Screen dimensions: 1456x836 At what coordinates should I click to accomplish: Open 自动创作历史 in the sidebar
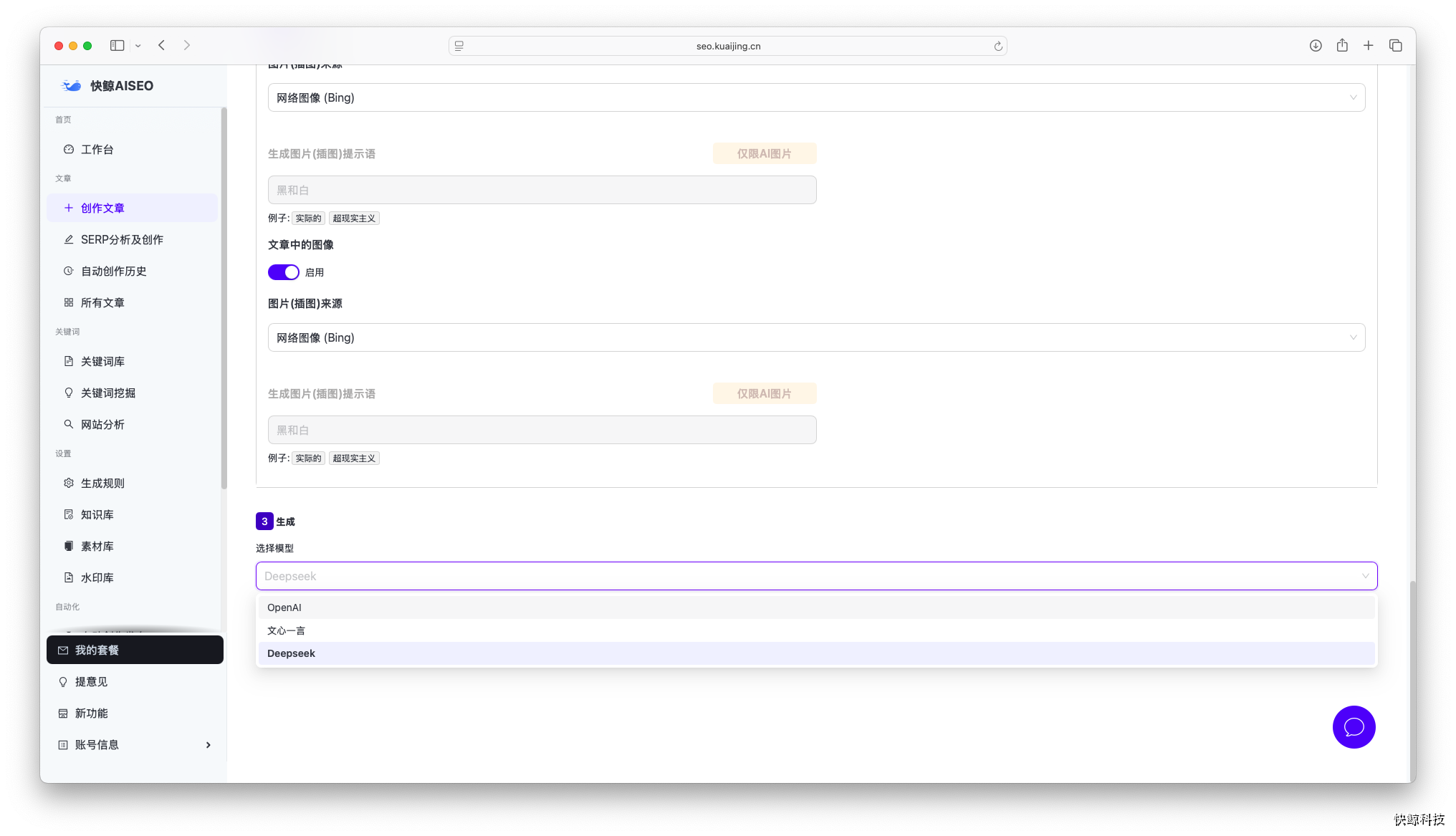132,271
